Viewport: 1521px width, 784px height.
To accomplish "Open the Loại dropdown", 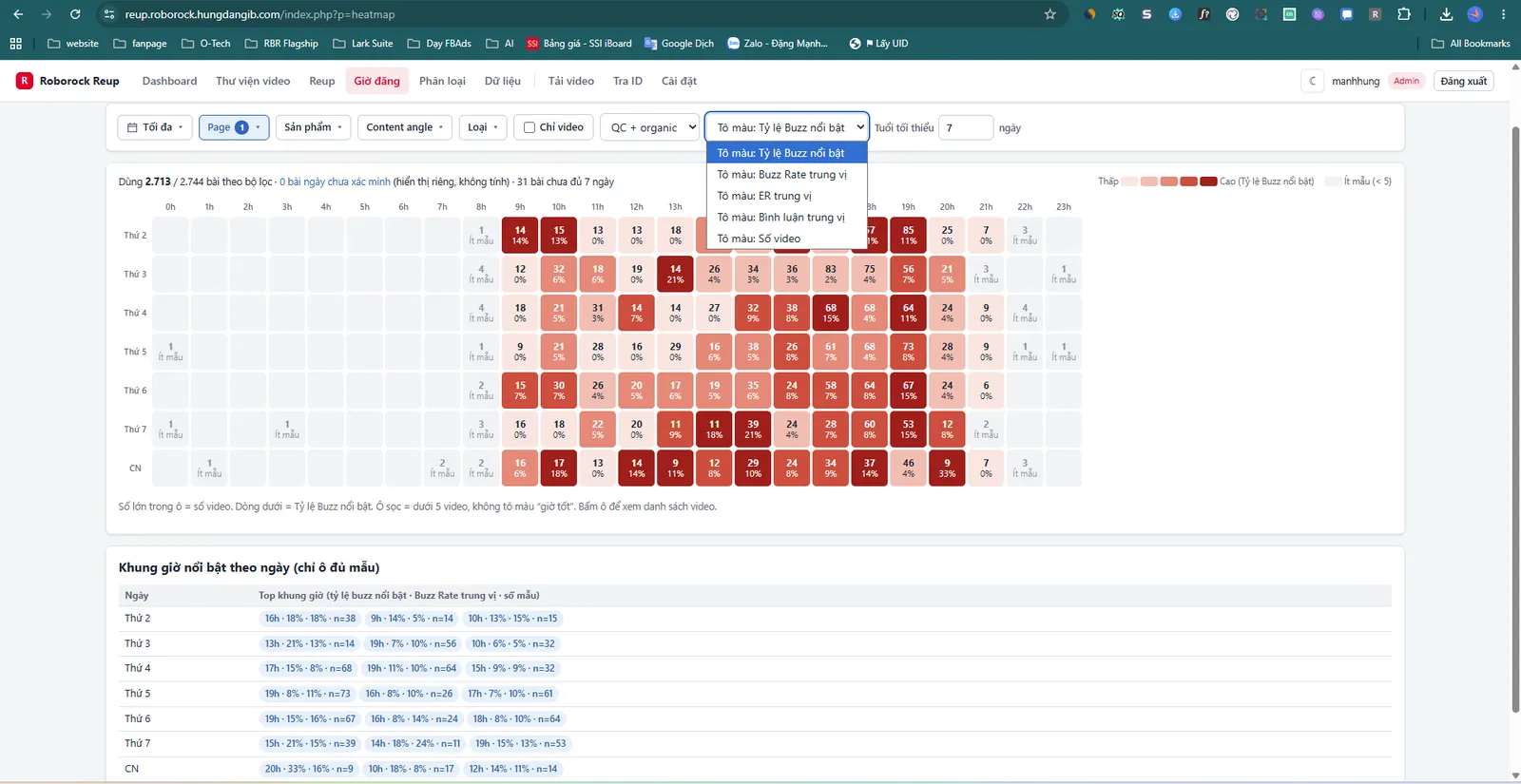I will click(x=483, y=127).
